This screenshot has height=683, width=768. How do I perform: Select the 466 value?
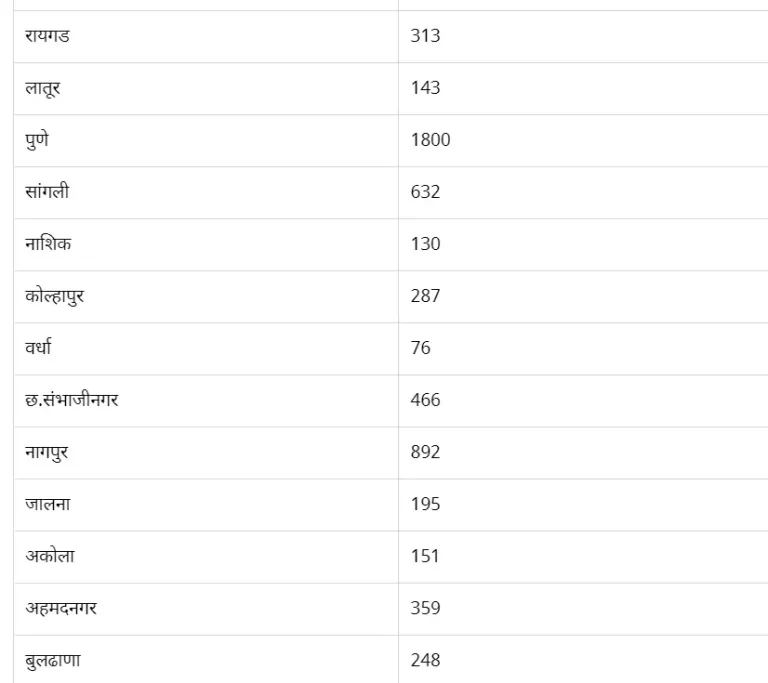coord(425,400)
